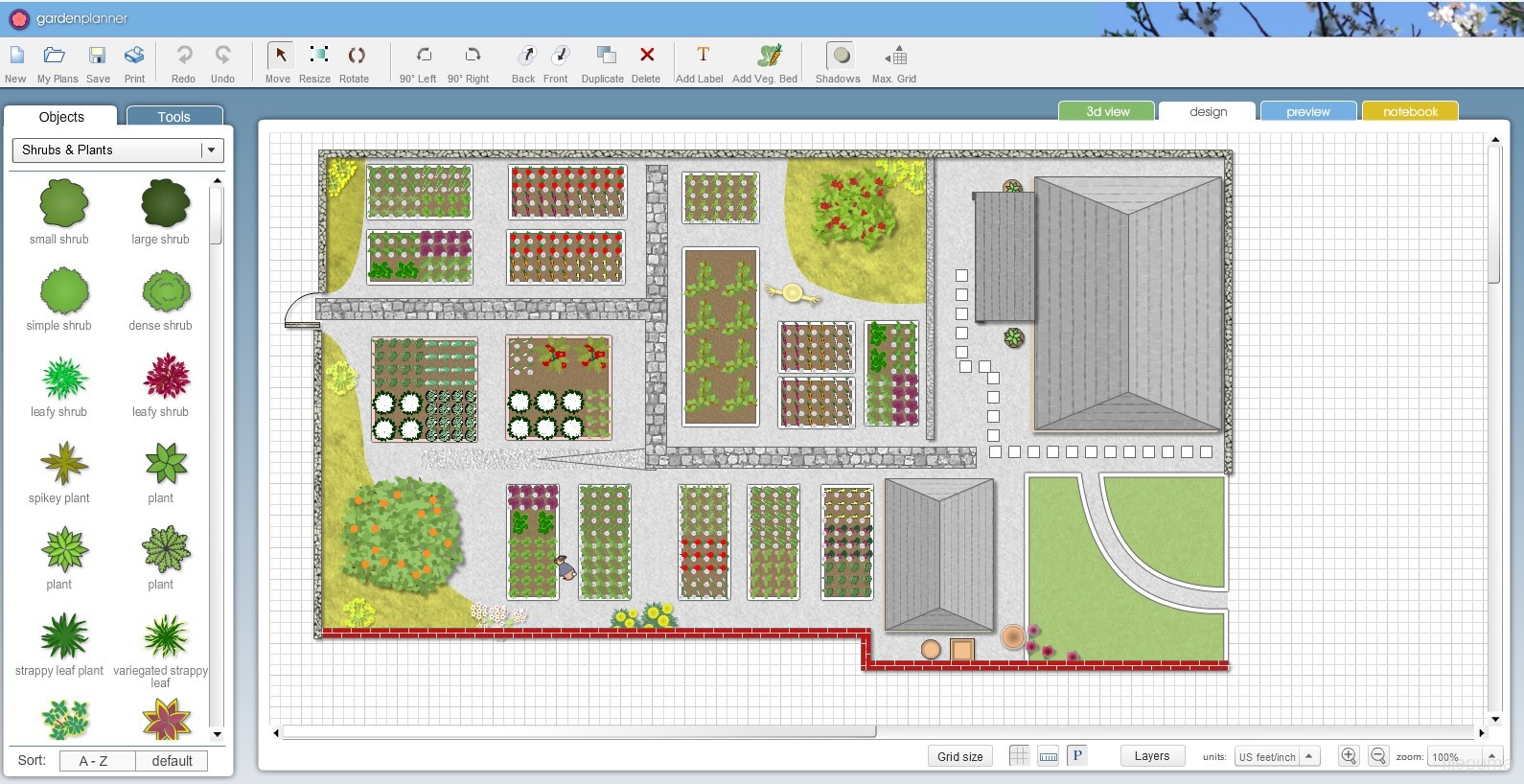The image size is (1524, 784).
Task: Open the units US feet/inch dropdown
Action: coord(1278,756)
